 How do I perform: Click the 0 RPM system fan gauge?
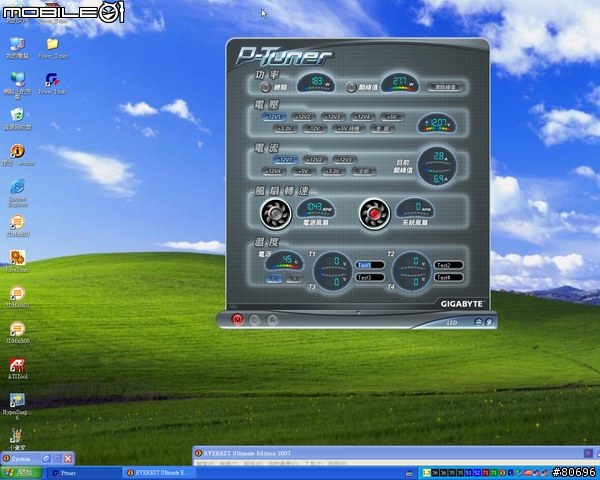[x=415, y=208]
